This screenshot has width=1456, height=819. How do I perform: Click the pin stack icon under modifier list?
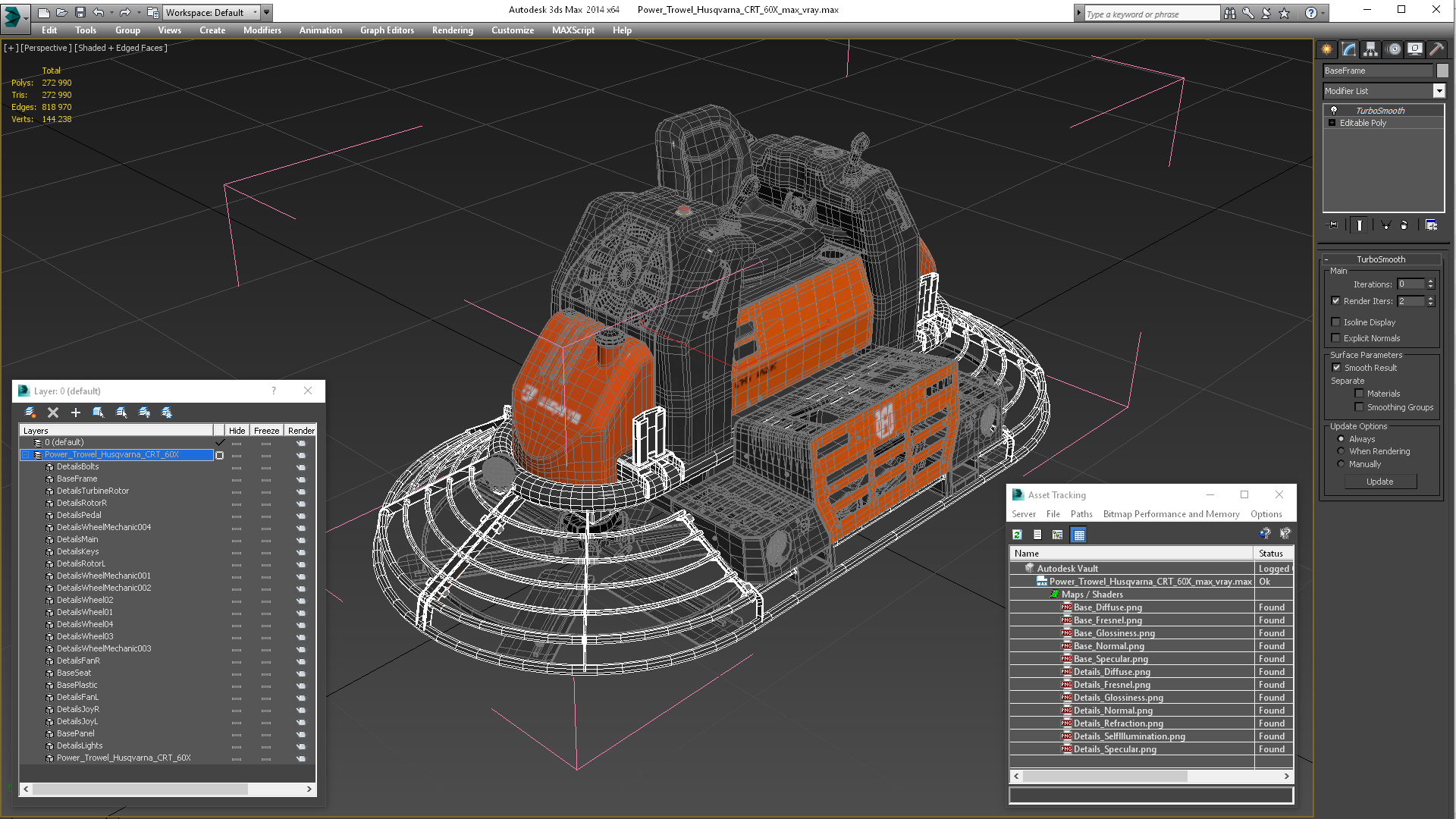1332,225
